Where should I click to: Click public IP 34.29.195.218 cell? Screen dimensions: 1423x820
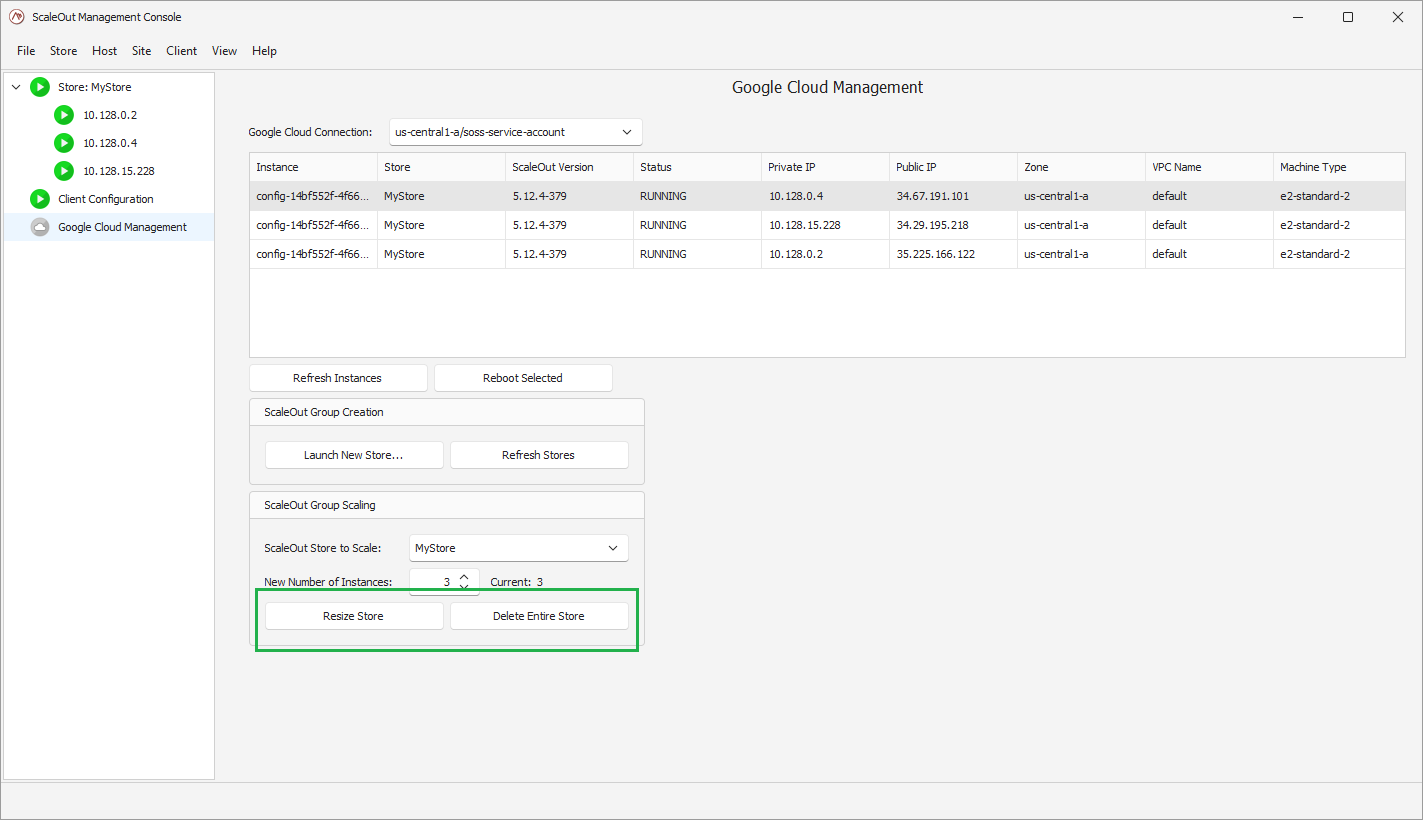[x=953, y=225]
